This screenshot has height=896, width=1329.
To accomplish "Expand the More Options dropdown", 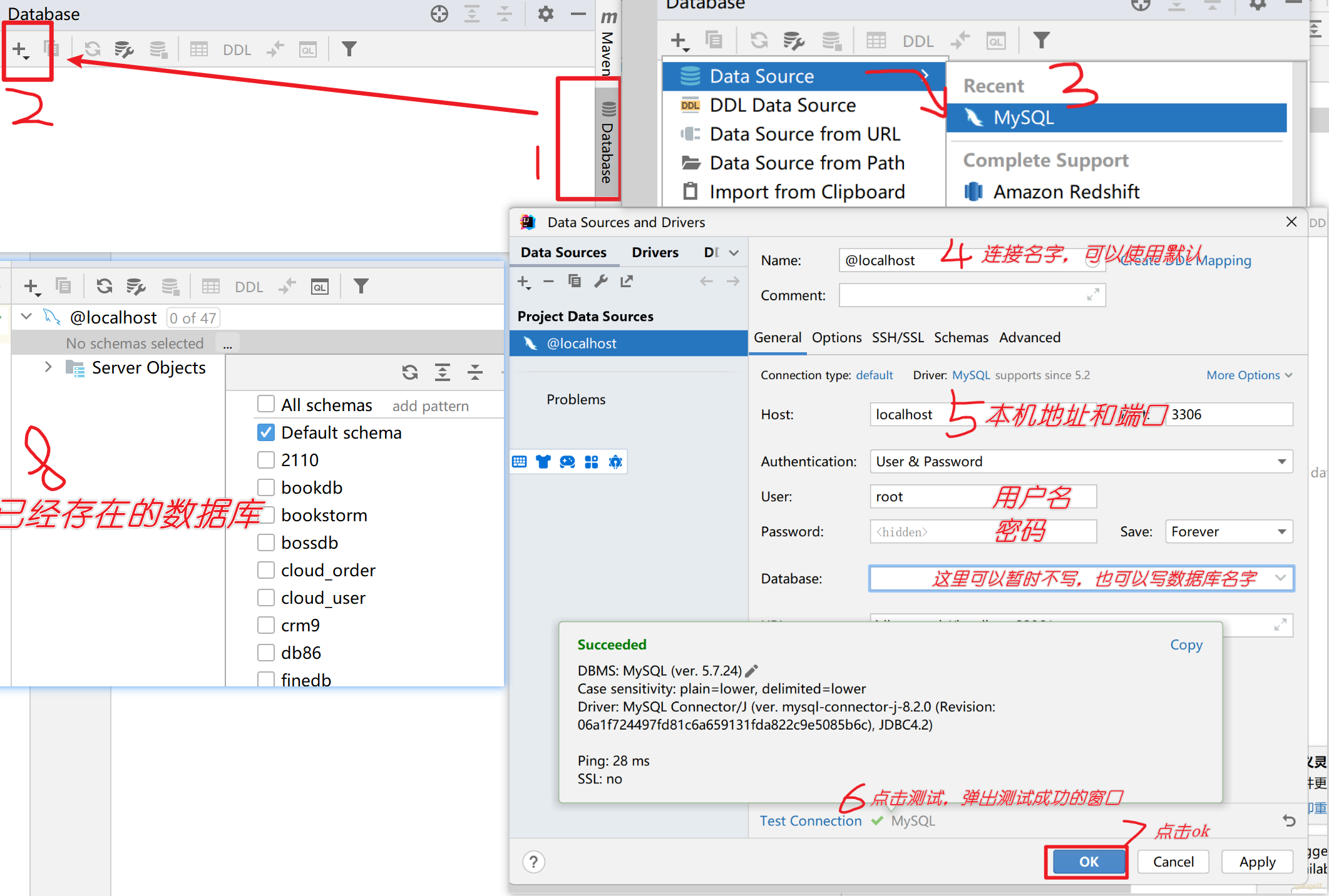I will click(1249, 375).
